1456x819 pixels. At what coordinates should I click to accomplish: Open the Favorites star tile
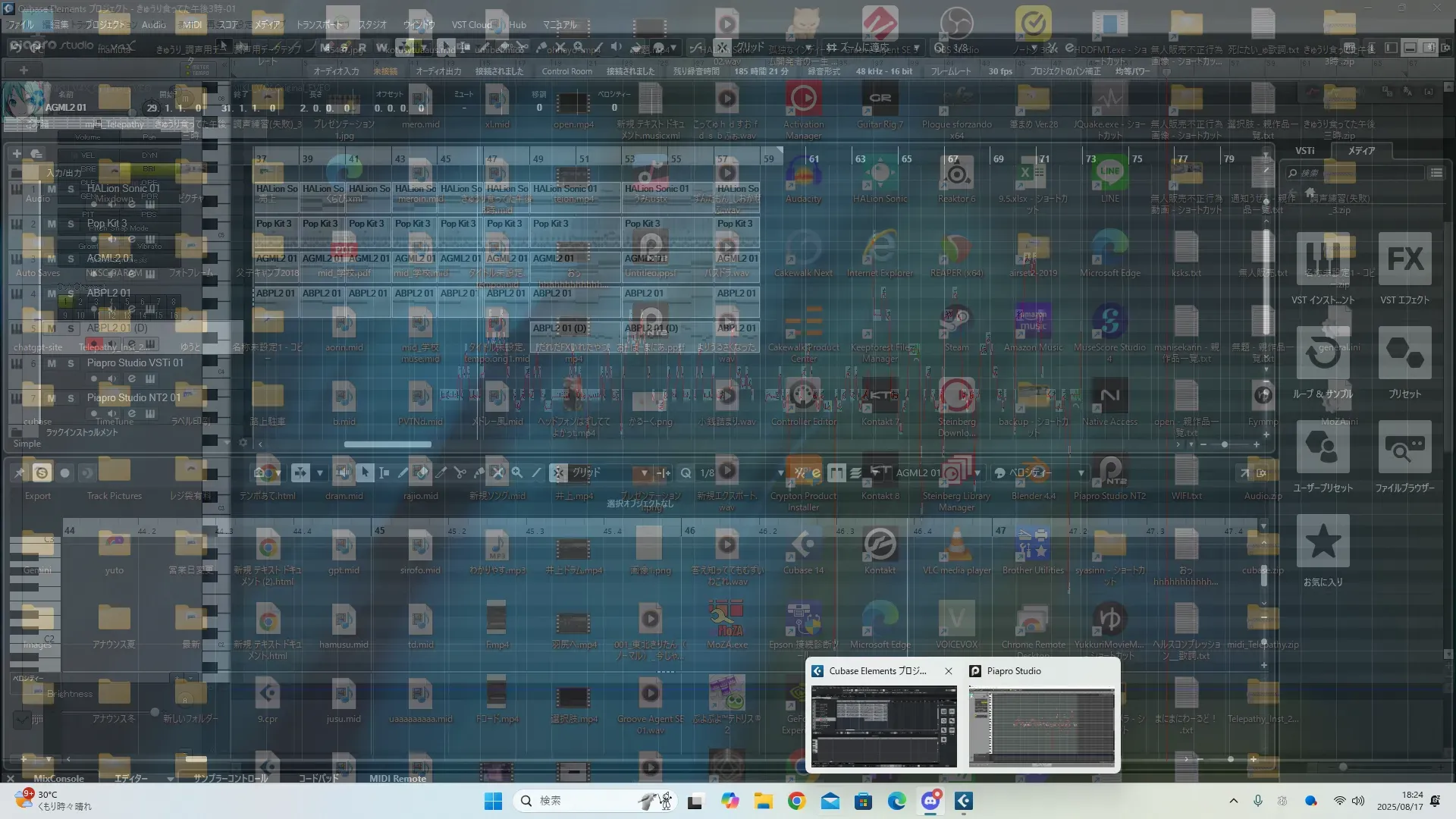point(1323,542)
